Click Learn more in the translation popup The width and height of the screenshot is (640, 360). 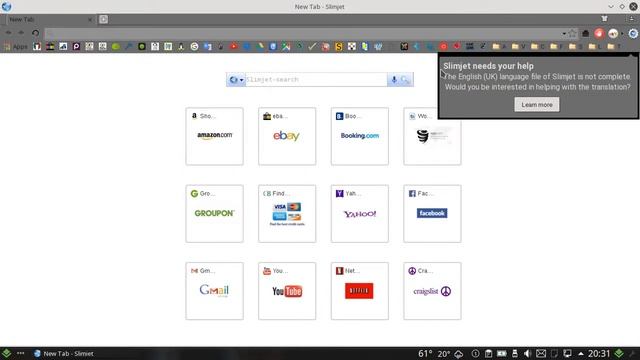click(x=537, y=104)
